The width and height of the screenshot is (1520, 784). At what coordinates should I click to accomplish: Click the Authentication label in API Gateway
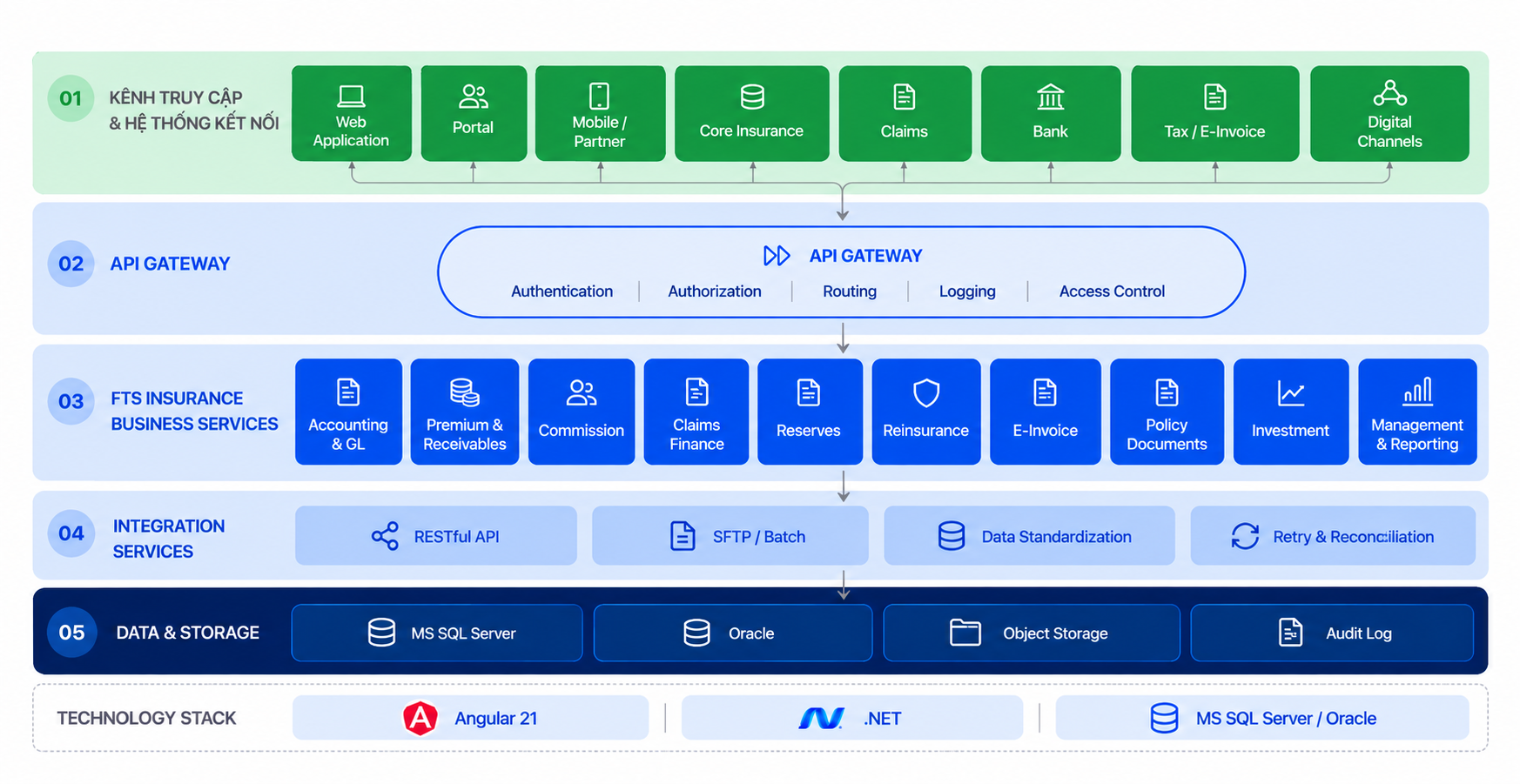562,291
